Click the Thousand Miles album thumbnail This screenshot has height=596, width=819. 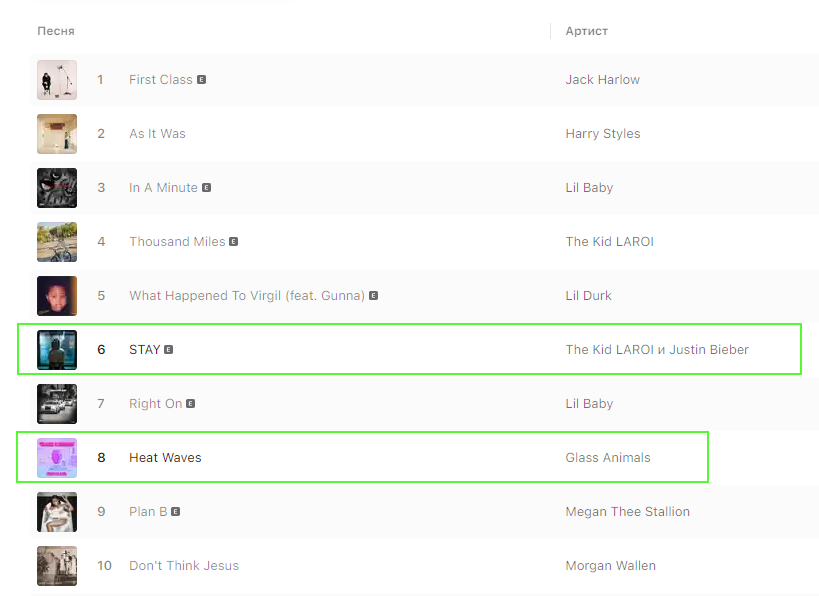coord(57,242)
